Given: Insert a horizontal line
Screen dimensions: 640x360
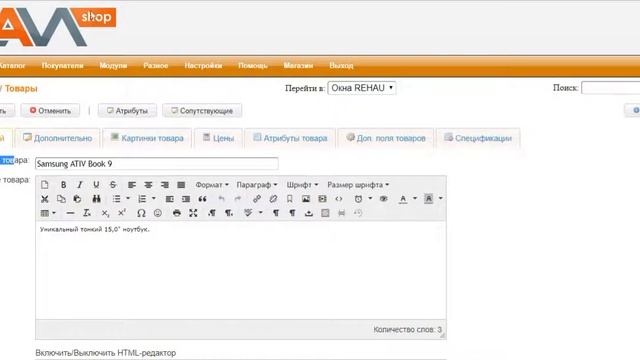Looking at the screenshot, I should pos(70,213).
